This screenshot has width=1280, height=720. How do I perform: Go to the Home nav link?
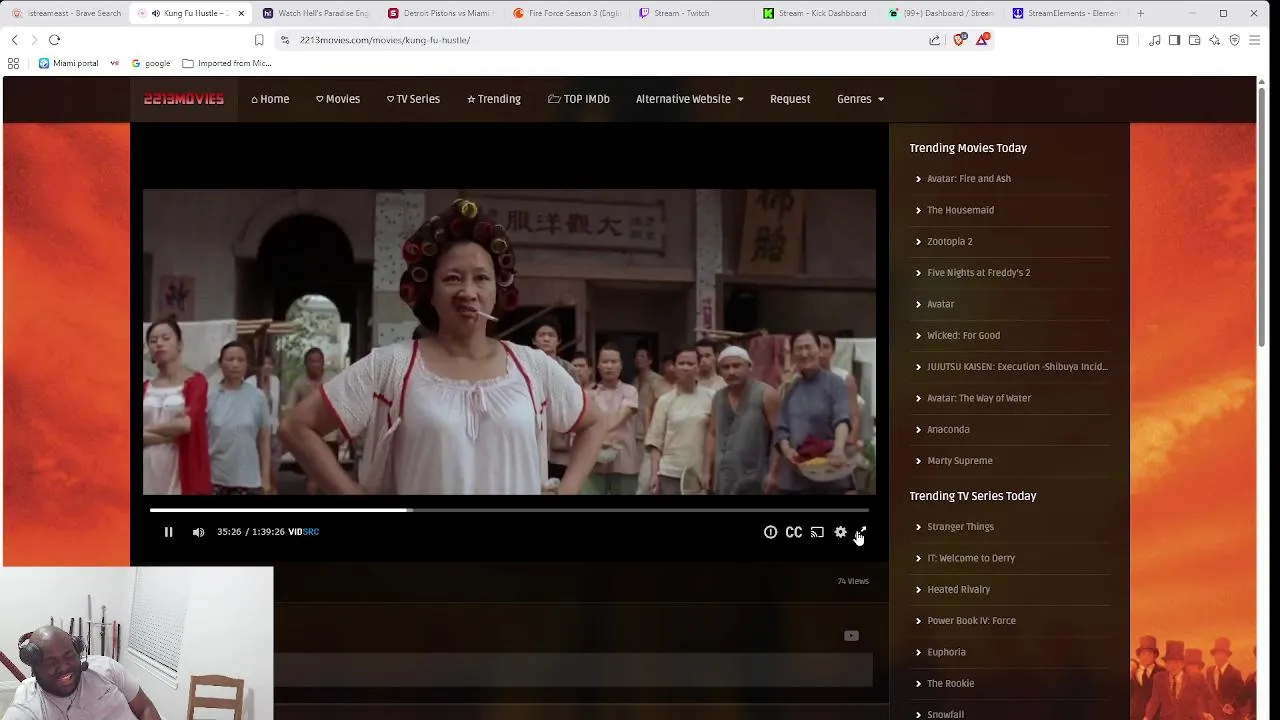270,99
